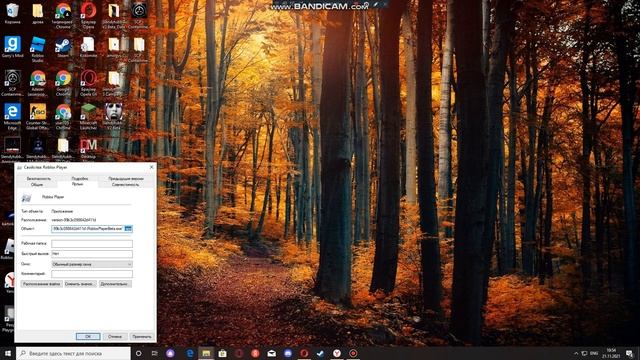Switch to the Подробно tab
This screenshot has height=360, width=640.
[80, 179]
